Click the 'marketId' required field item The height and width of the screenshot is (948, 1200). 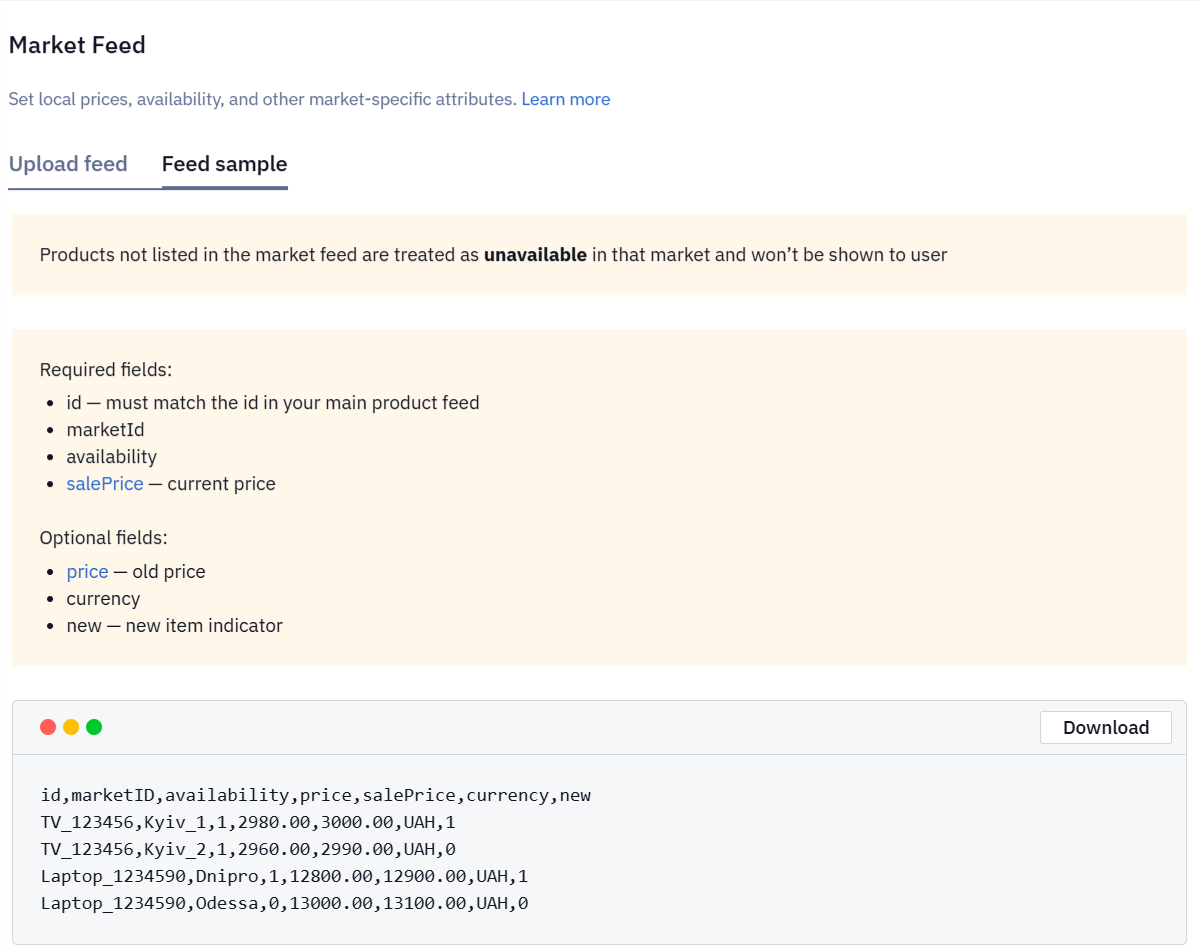click(x=105, y=430)
